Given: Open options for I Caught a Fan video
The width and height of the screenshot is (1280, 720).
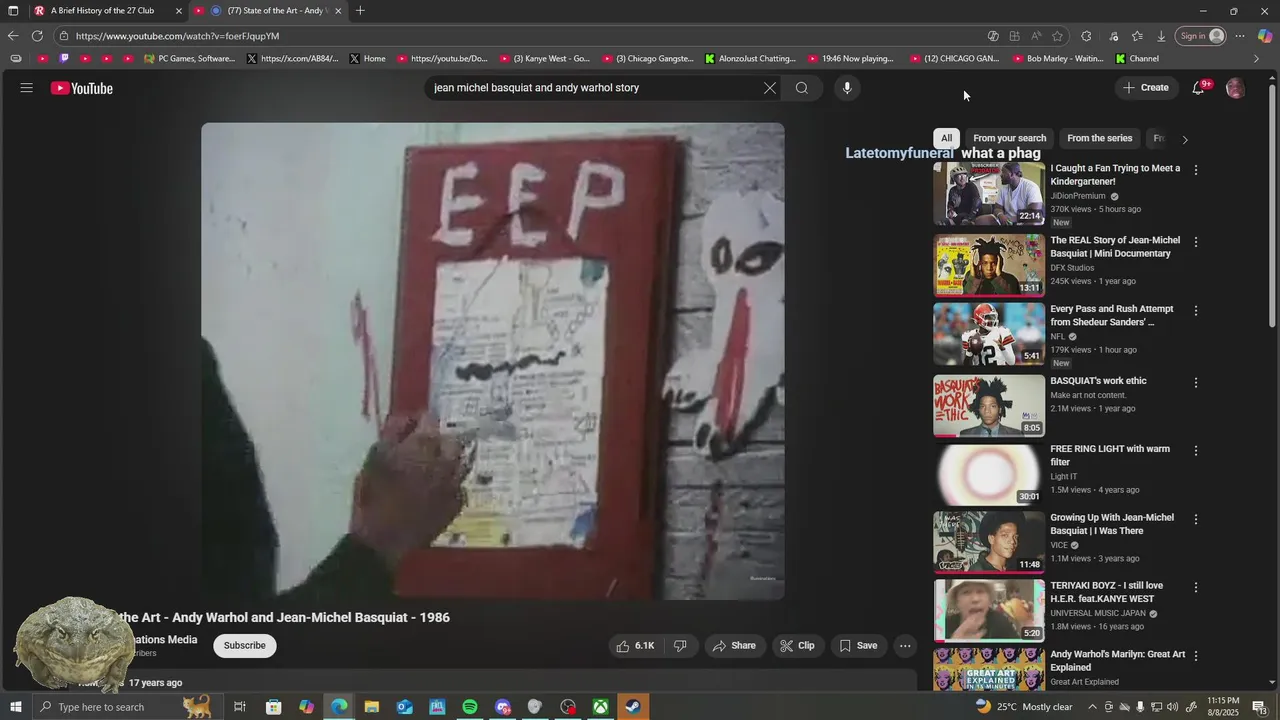Looking at the screenshot, I should 1196,170.
